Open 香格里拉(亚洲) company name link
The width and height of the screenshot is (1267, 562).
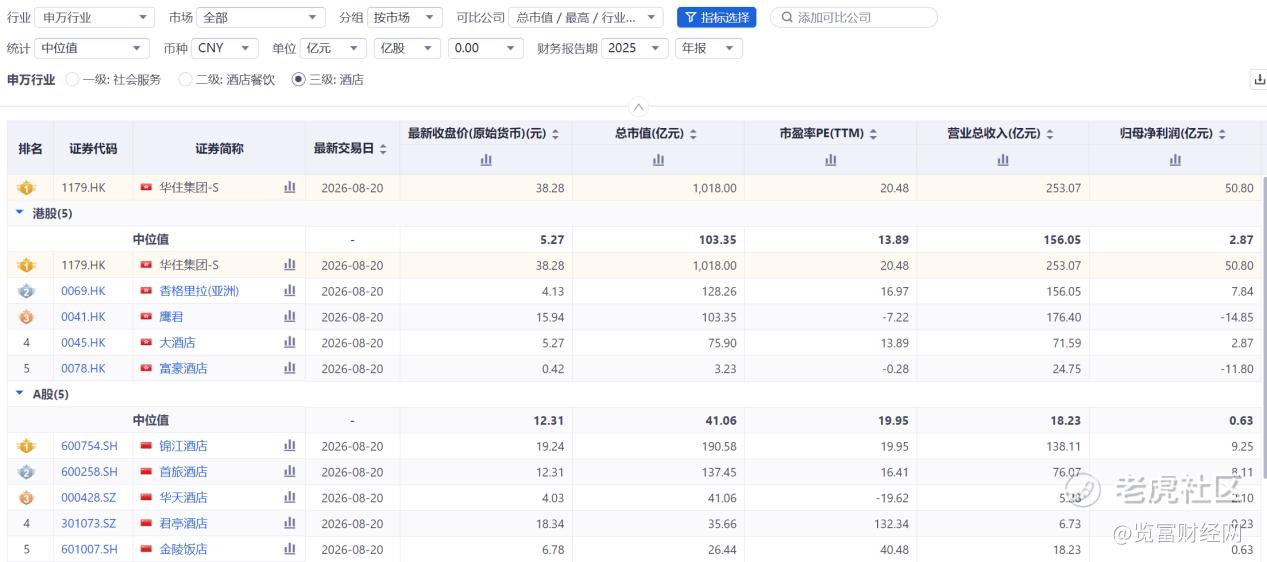pos(199,291)
